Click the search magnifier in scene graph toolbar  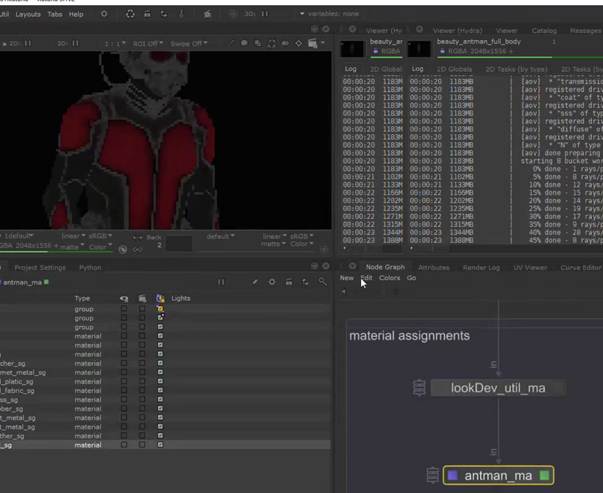pos(322,283)
